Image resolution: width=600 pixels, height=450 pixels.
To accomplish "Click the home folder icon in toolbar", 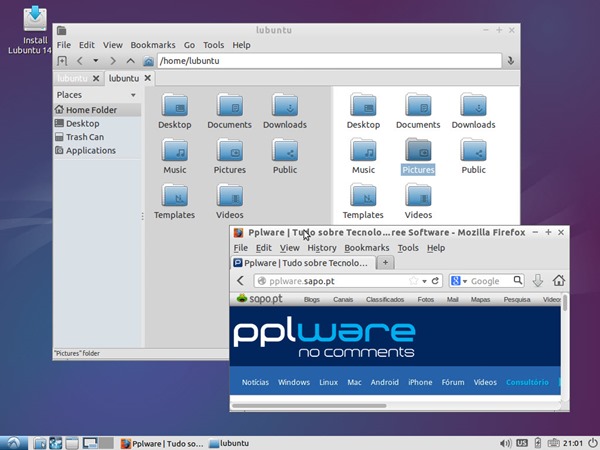I will (148, 61).
